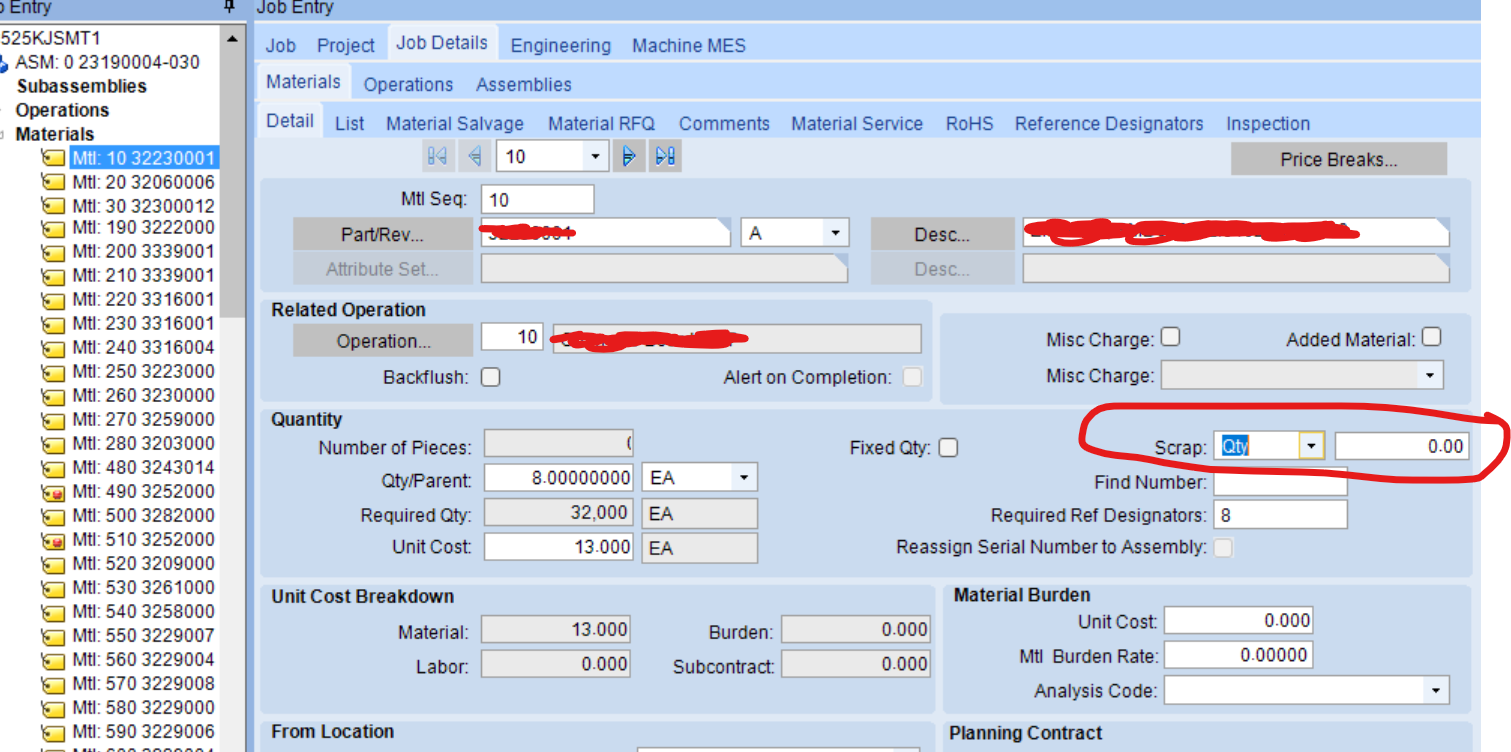This screenshot has height=752, width=1511.
Task: Switch to the Comments tab
Action: (724, 124)
